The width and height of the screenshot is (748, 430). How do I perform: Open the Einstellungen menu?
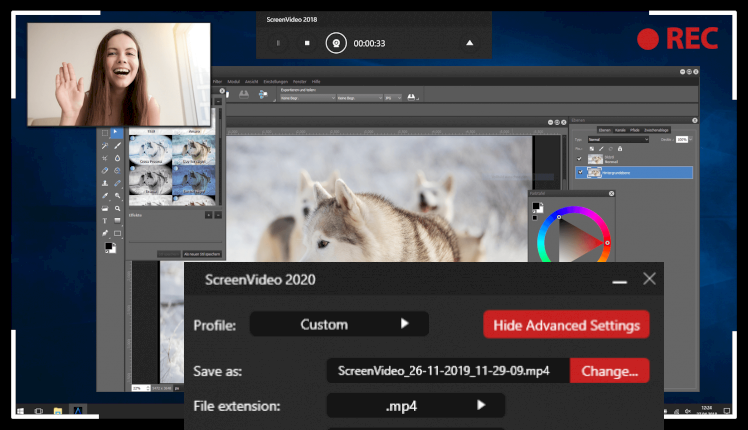(276, 82)
